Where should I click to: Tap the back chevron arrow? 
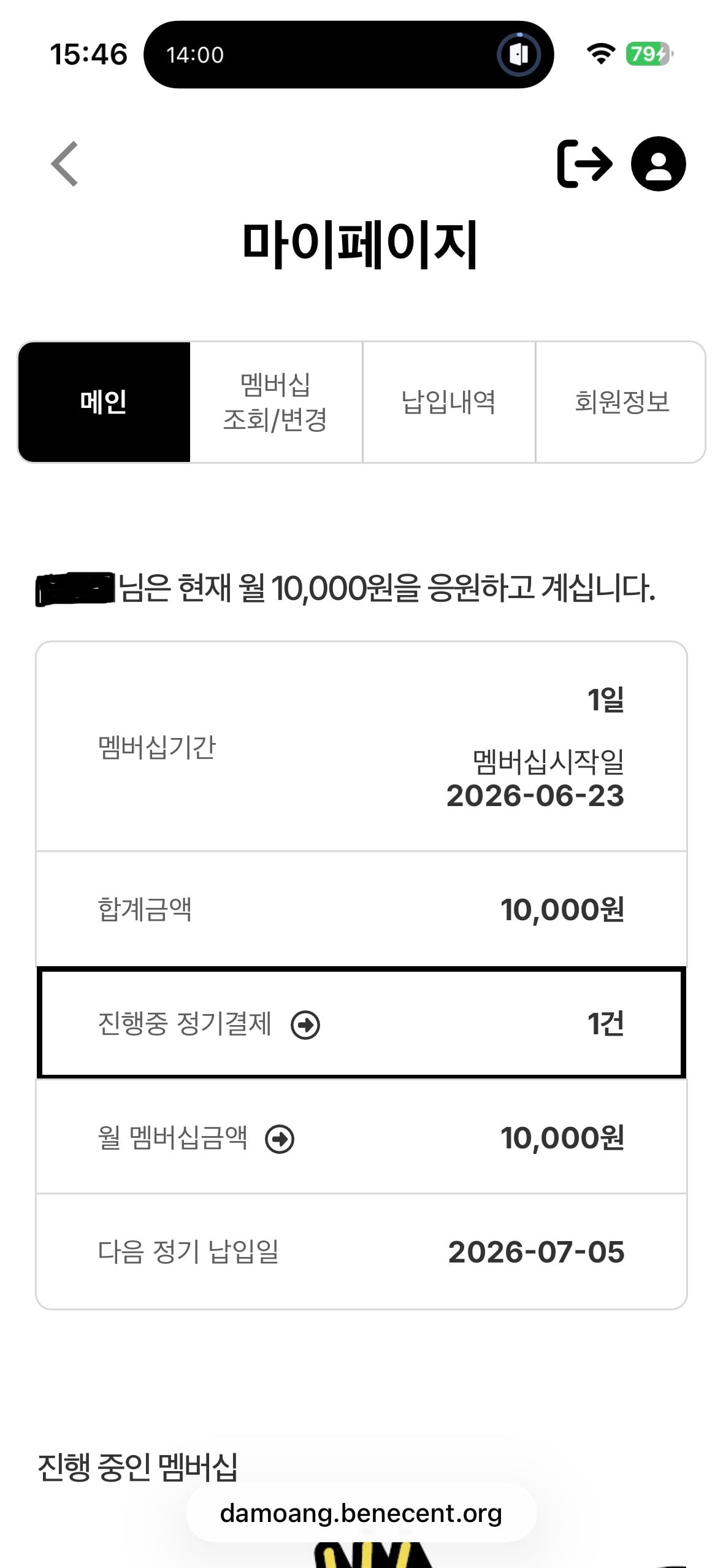coord(64,164)
